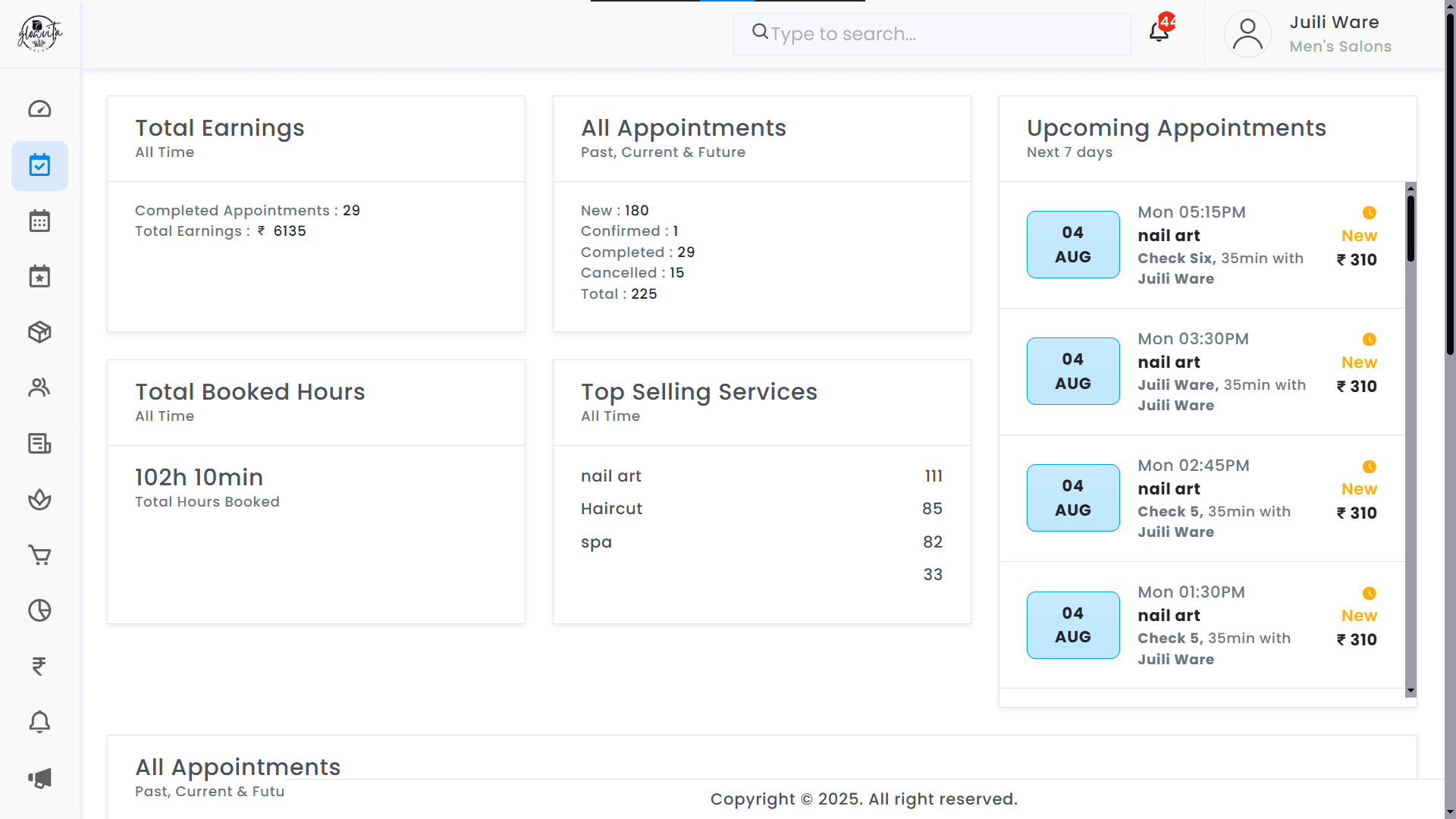Open the package box sidebar icon
1456x819 pixels.
point(39,332)
